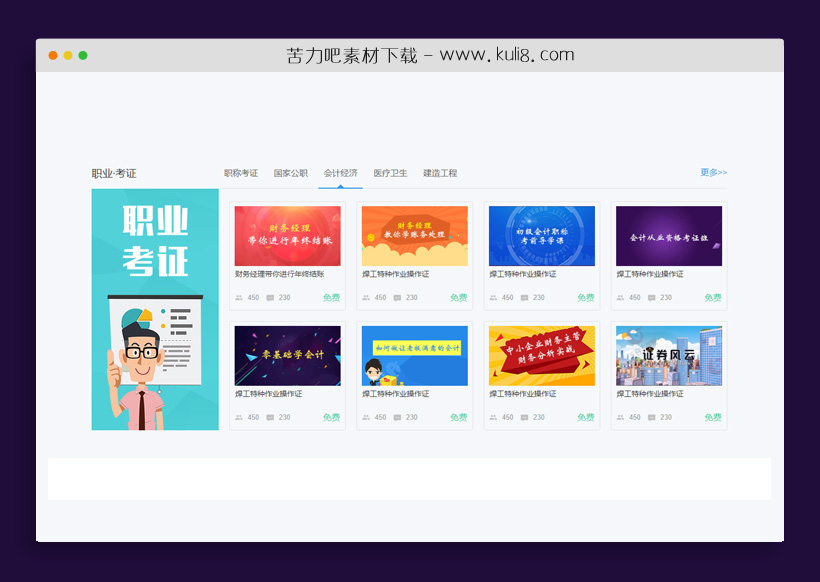Click the learners icon on 如何做让老板满意的会计 card
This screenshot has height=582, width=820.
(x=366, y=418)
